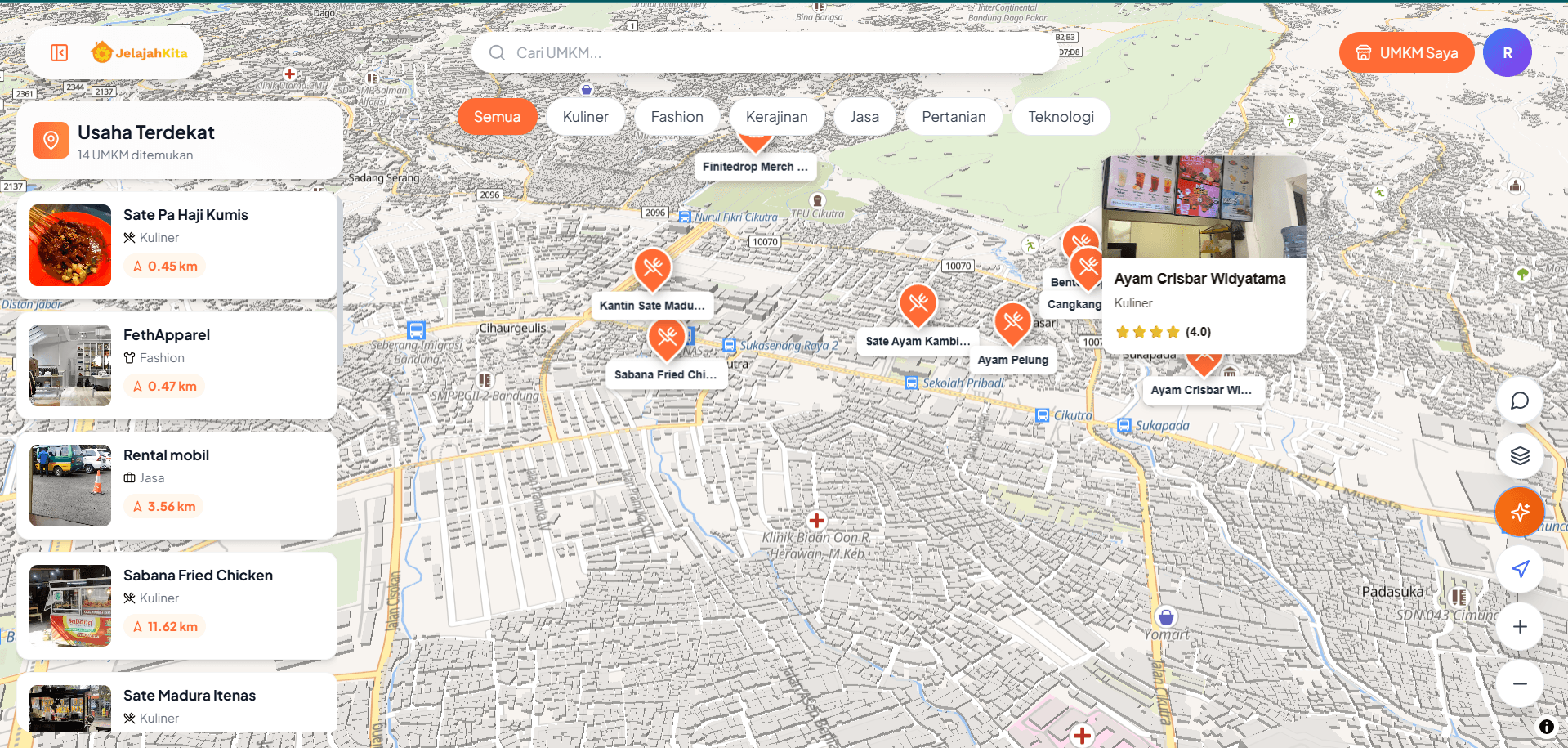Click the 0.45 km distance badge
The height and width of the screenshot is (748, 1568).
point(165,267)
